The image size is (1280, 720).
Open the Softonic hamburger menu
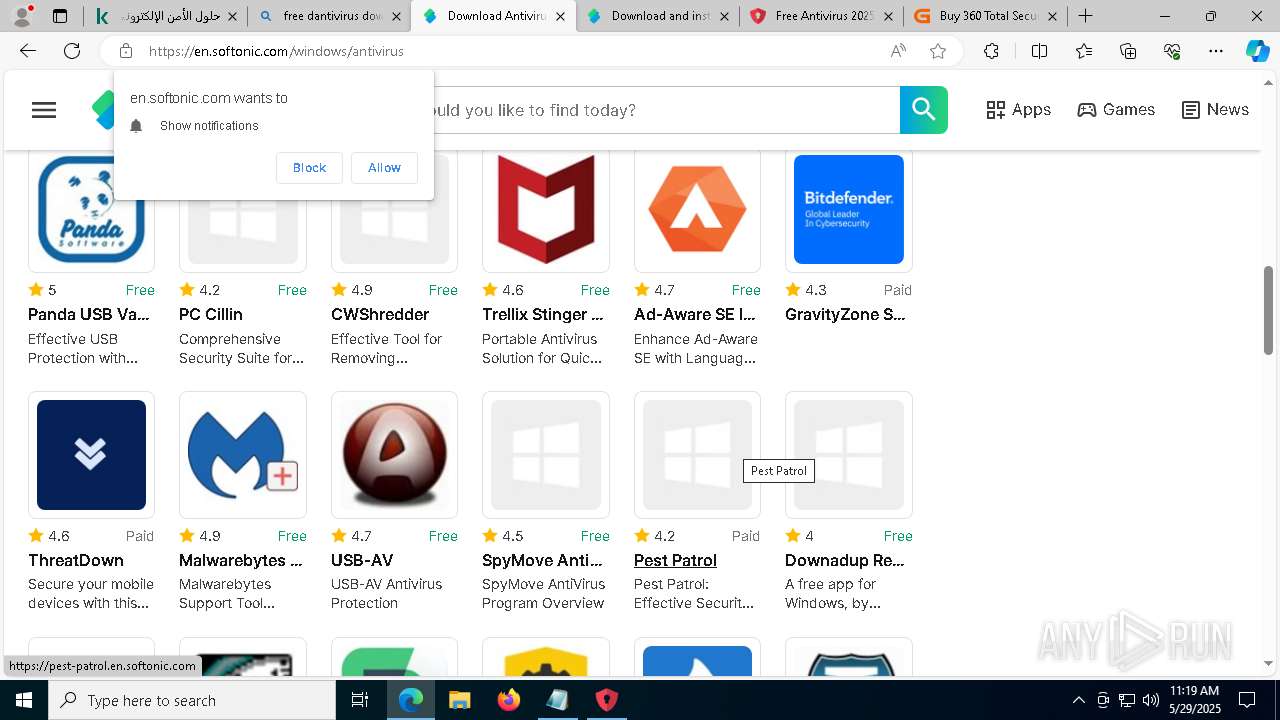[x=44, y=110]
